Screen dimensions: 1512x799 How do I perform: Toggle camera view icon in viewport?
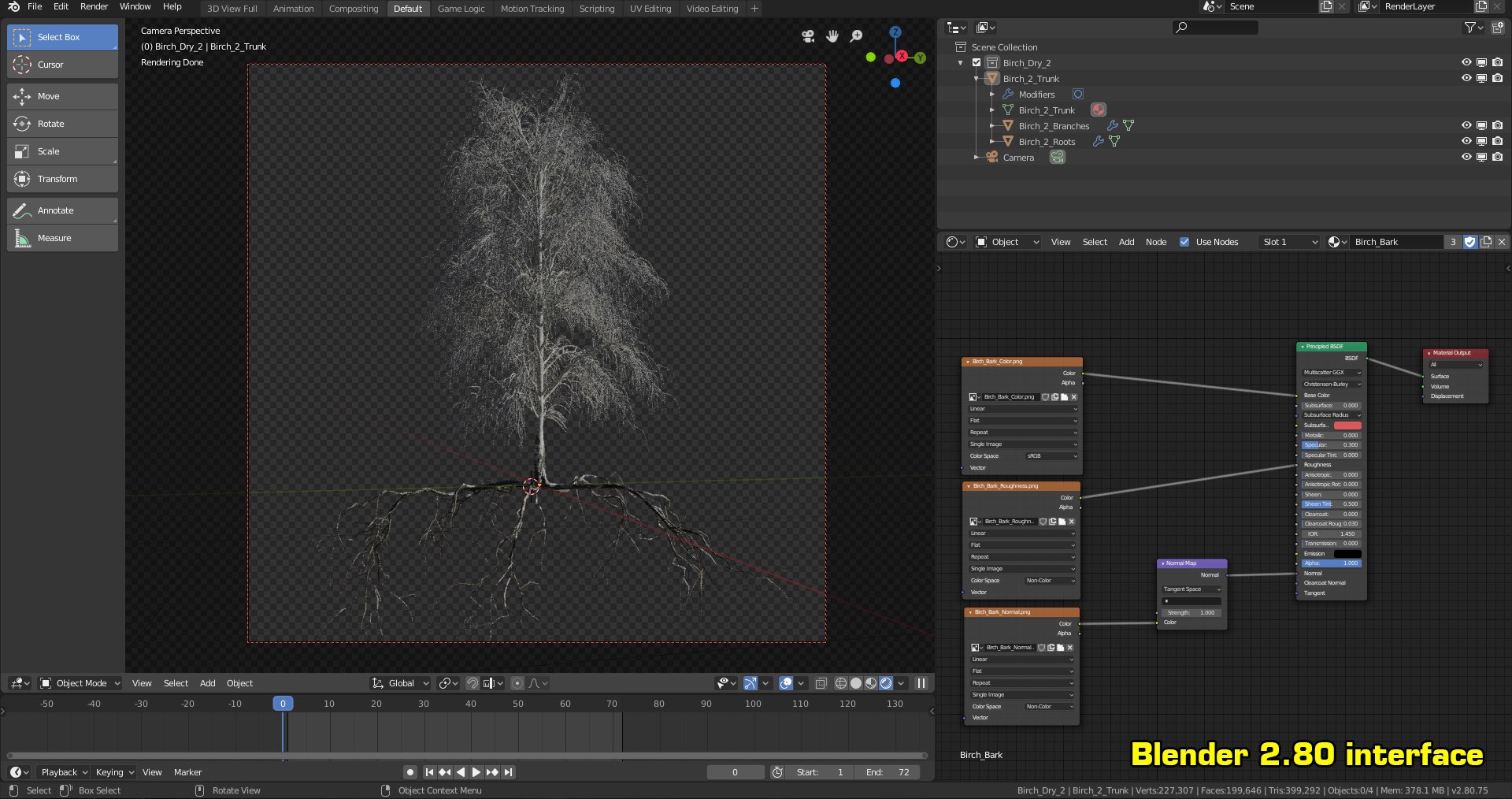pos(808,36)
